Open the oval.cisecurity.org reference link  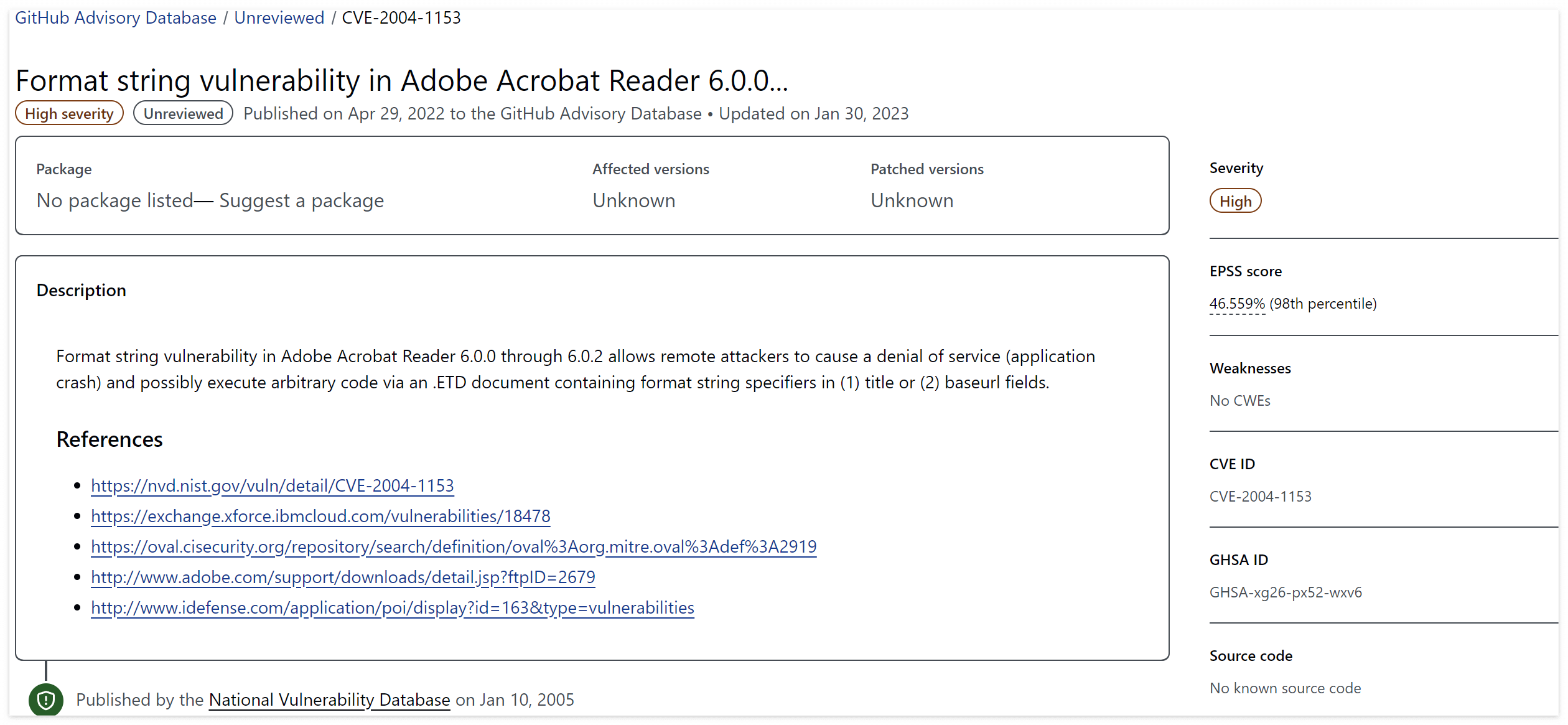[x=454, y=546]
